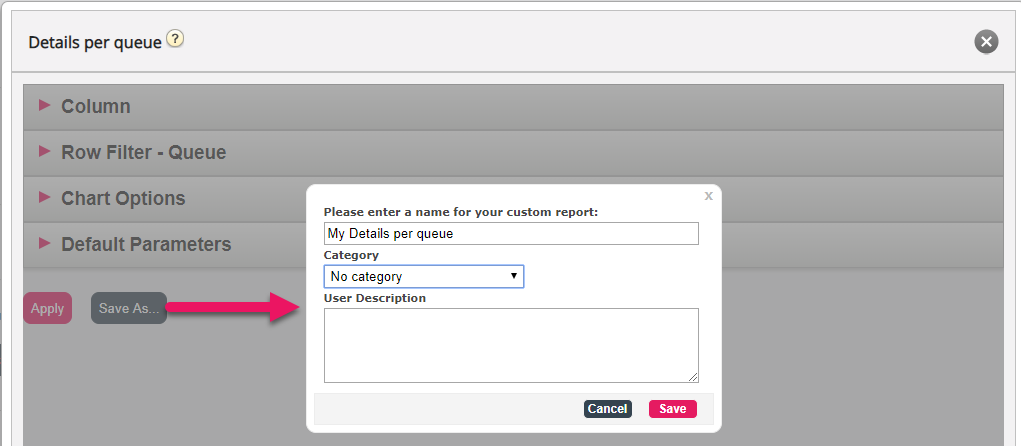Click the report name prompt label
Screen dimensions: 1021x446
[461, 212]
